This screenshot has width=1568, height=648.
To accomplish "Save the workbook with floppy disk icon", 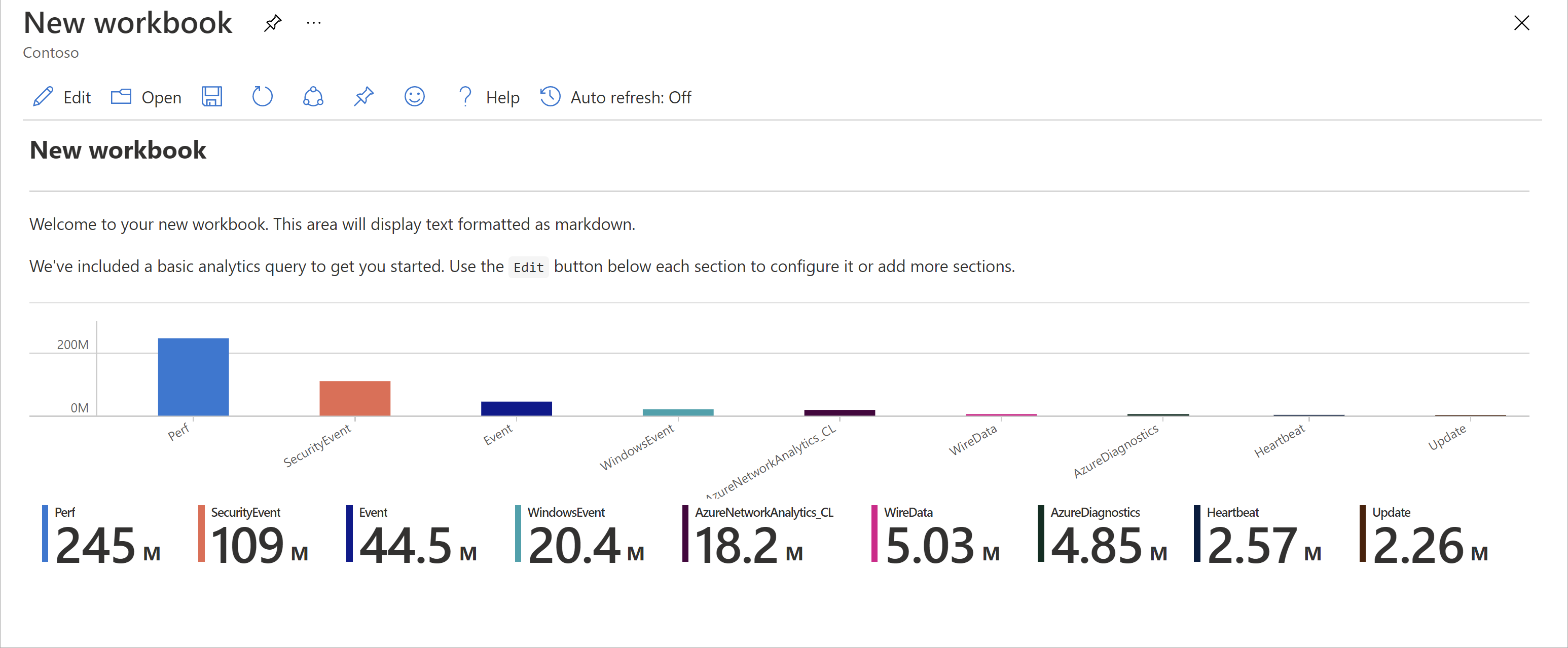I will click(x=212, y=97).
